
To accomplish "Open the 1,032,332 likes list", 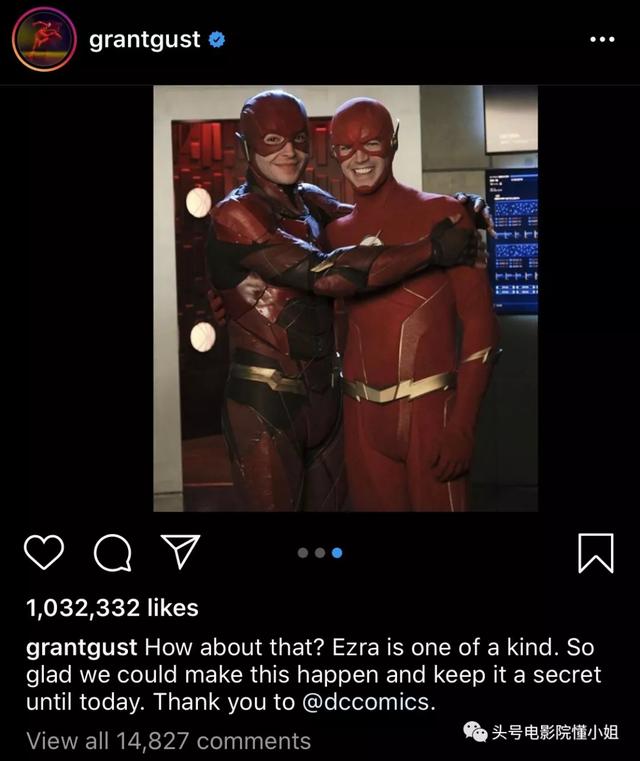I will point(112,608).
